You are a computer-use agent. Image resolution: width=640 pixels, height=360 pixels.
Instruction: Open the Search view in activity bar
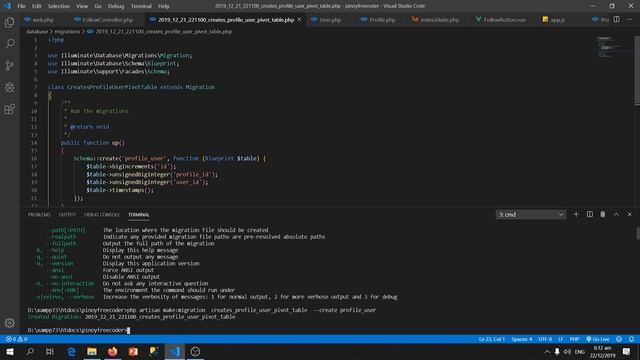click(x=9, y=44)
